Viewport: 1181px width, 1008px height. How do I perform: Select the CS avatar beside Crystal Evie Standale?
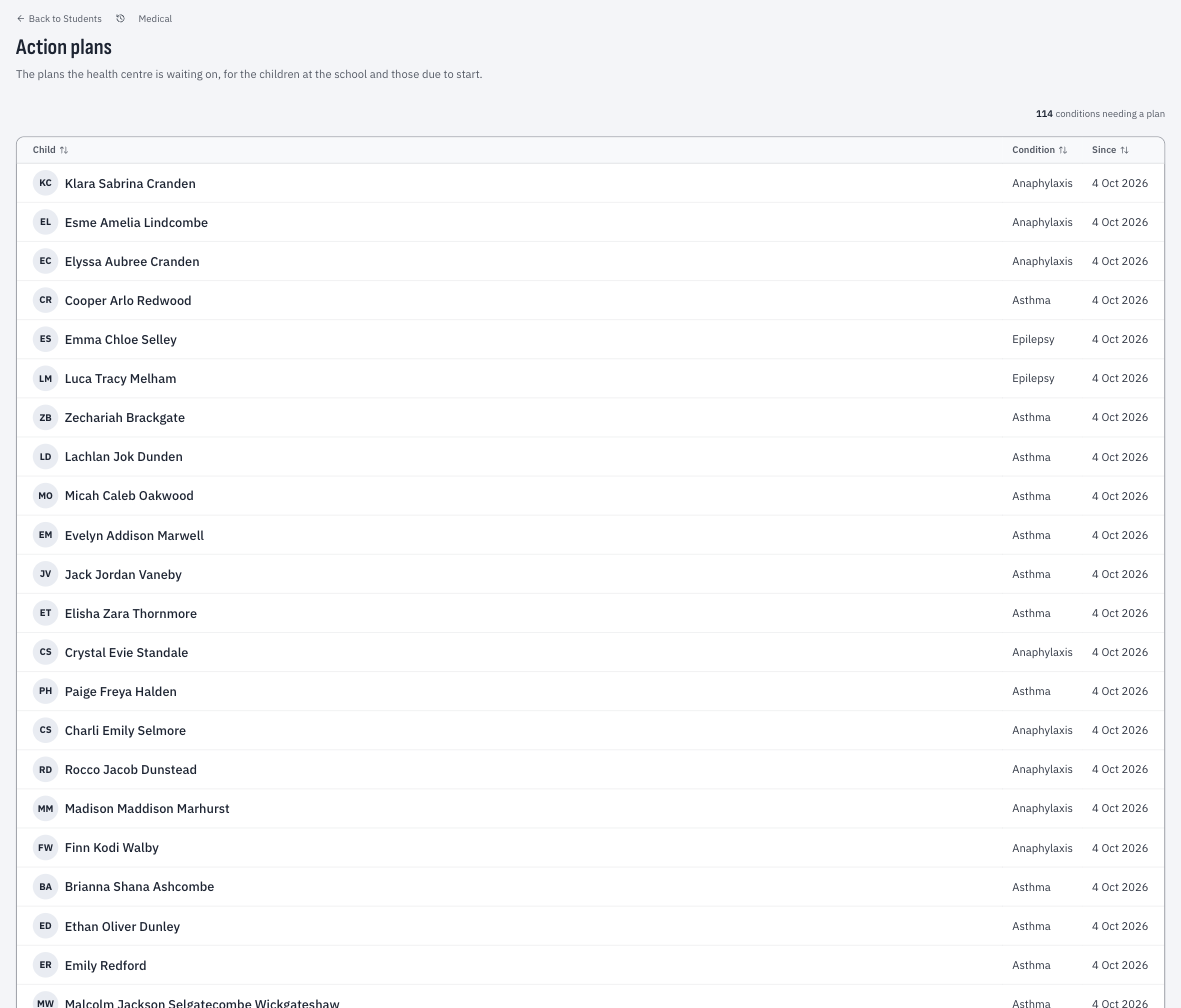[45, 652]
